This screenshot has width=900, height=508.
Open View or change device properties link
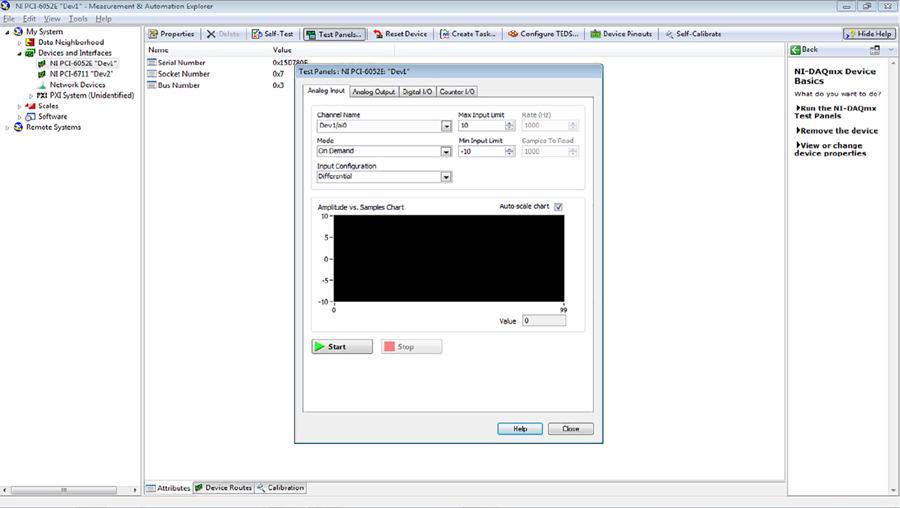[831, 149]
